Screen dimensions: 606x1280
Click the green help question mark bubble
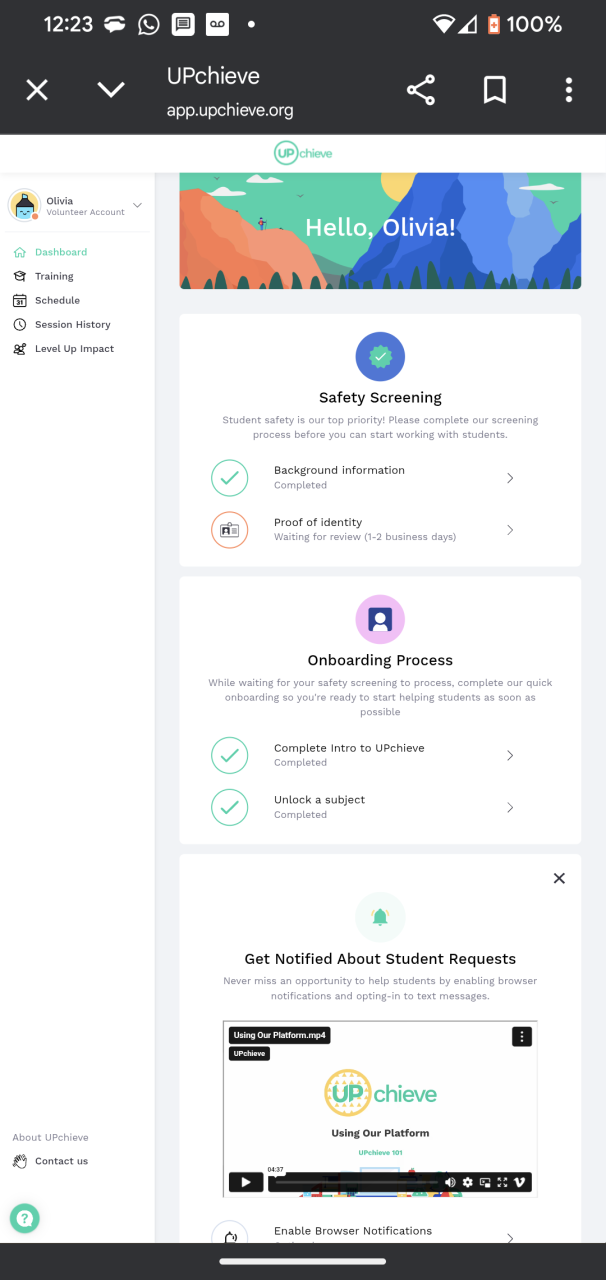coord(25,1218)
